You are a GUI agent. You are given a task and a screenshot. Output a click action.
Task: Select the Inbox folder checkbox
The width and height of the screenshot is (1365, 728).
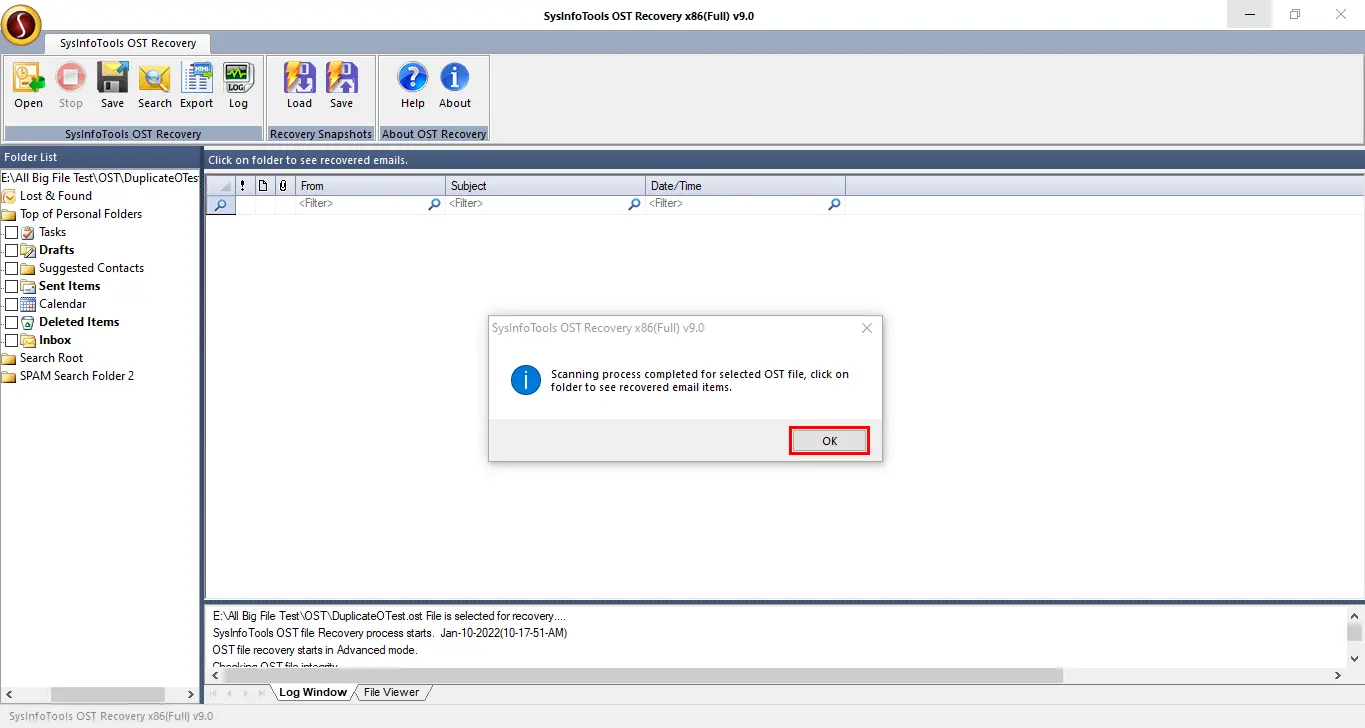point(12,340)
